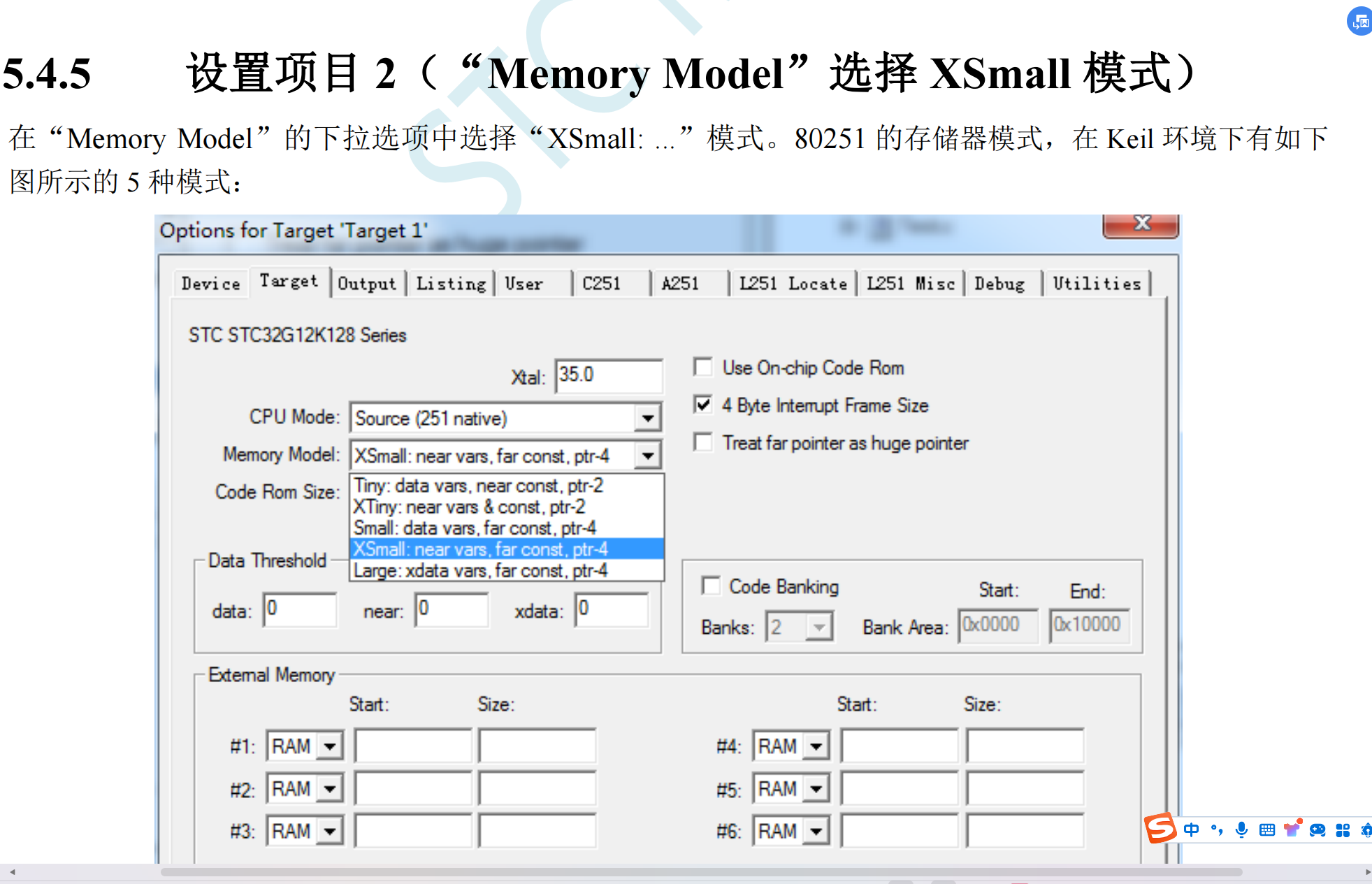Open the Utilities tab
1372x884 pixels.
[x=1097, y=283]
